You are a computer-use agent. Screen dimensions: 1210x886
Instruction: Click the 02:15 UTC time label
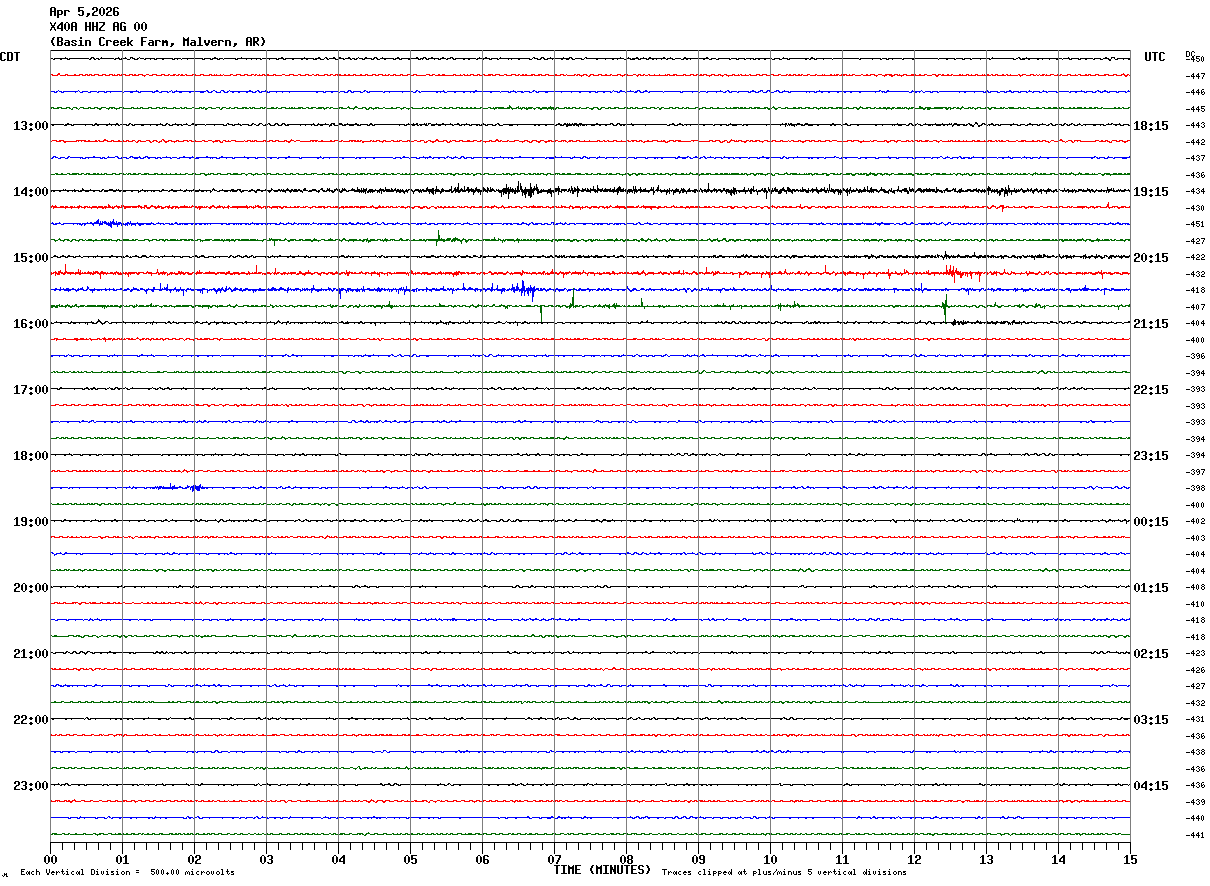(x=1151, y=654)
